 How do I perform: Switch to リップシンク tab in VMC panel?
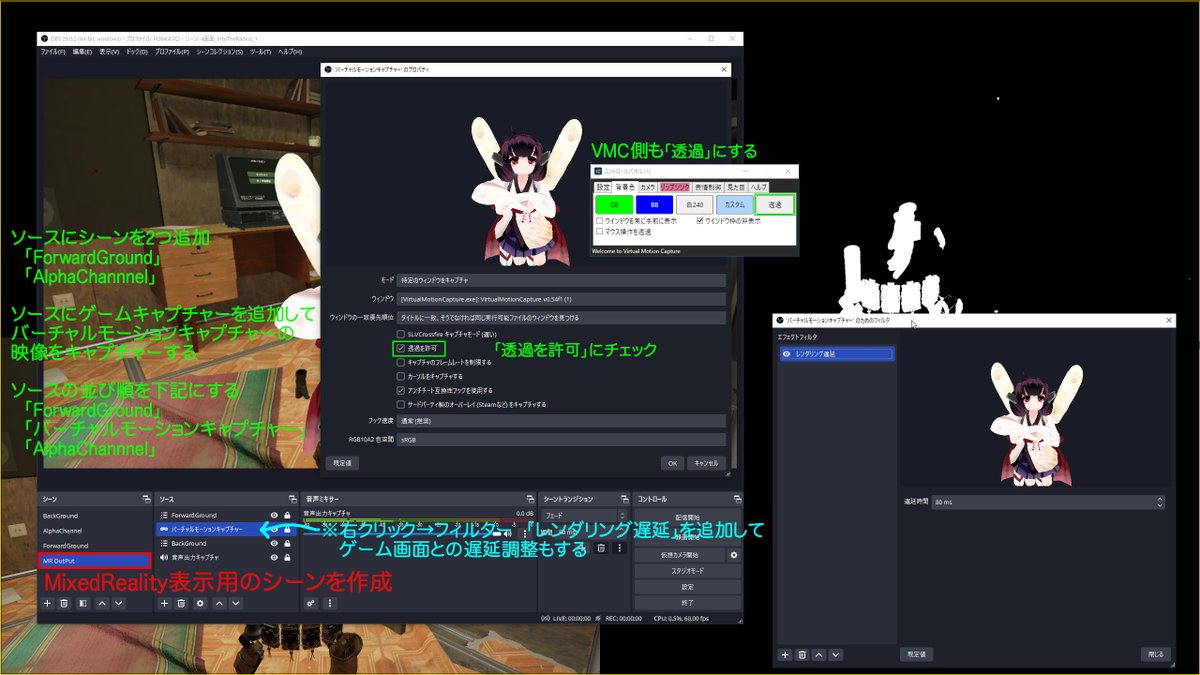click(675, 187)
